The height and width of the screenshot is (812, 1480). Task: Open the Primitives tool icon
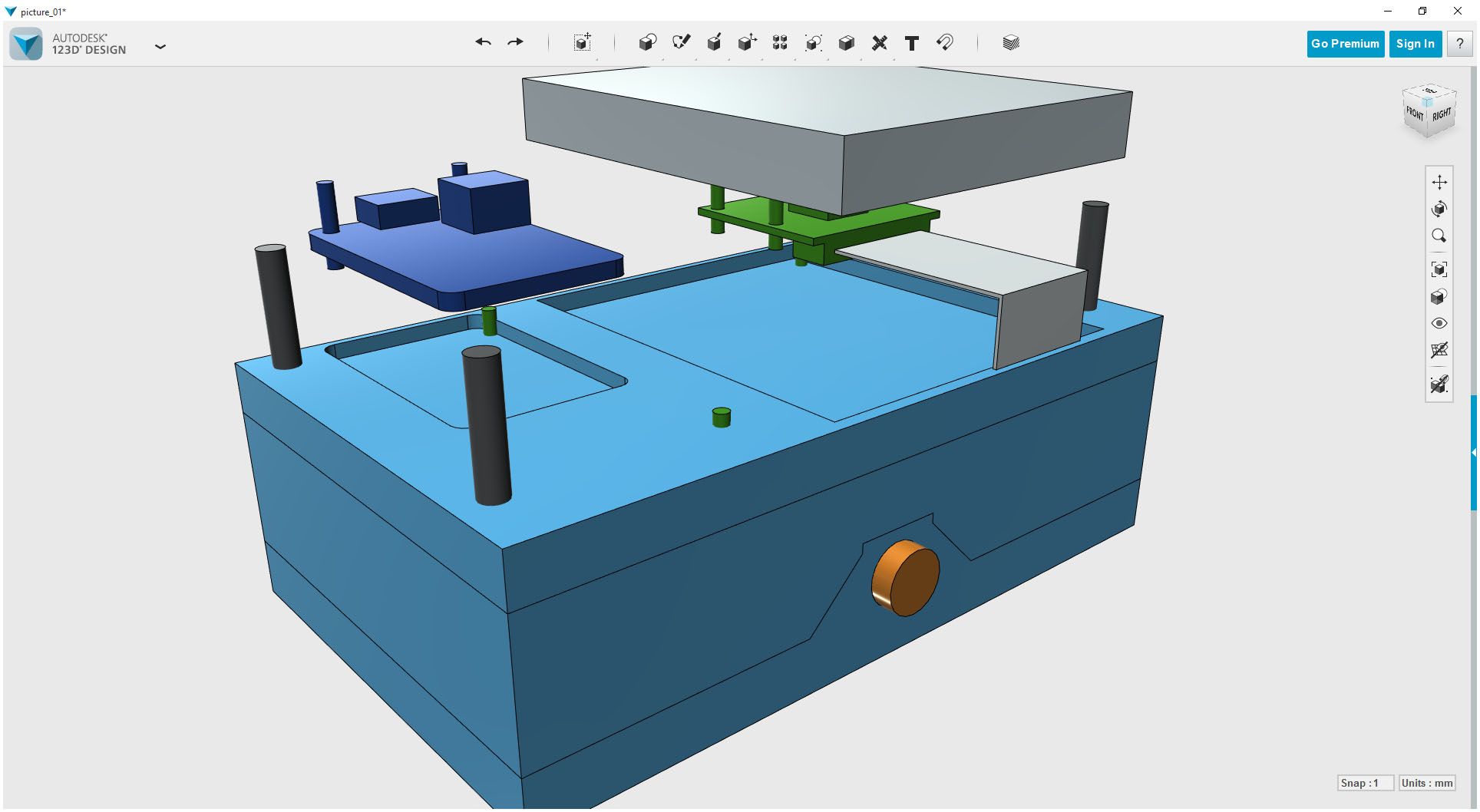click(647, 43)
